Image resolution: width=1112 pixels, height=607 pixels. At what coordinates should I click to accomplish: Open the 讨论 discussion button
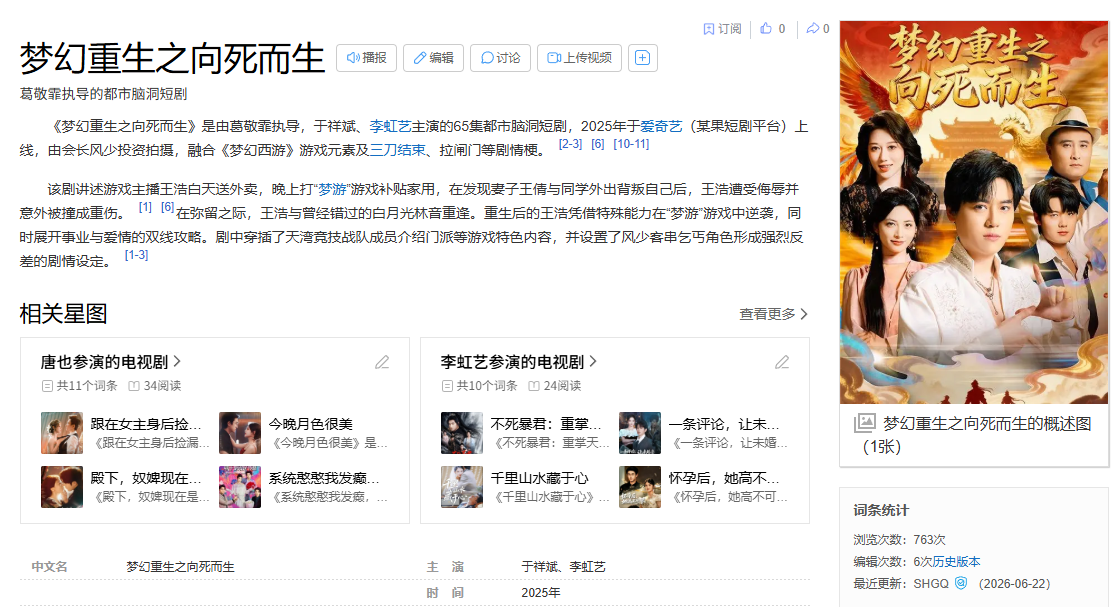click(x=500, y=58)
